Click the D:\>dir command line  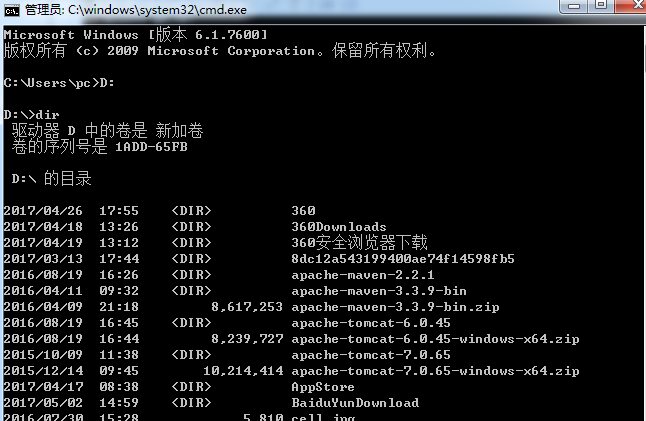(32, 115)
